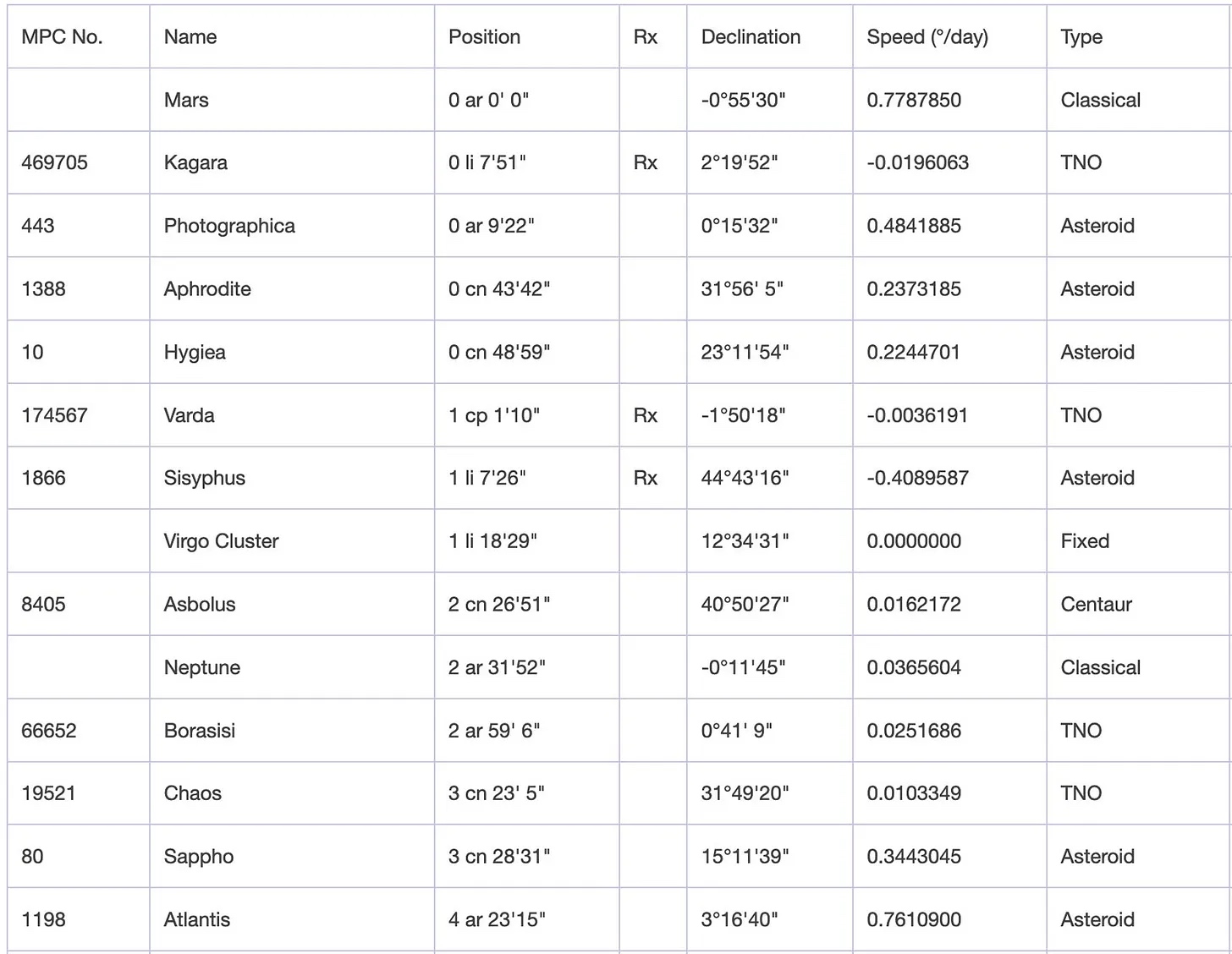The height and width of the screenshot is (954, 1232).
Task: Select the Mars name cell
Action: tap(186, 100)
